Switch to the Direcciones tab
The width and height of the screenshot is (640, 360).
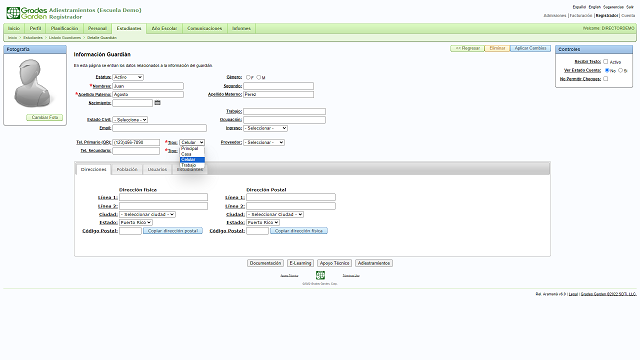(x=93, y=169)
